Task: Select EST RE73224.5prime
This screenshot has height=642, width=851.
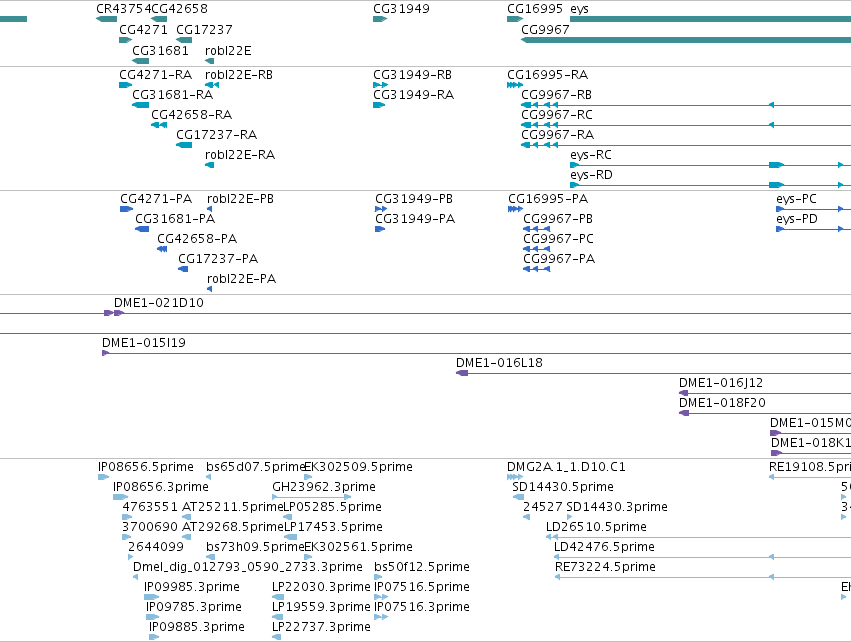Action: pyautogui.click(x=605, y=568)
